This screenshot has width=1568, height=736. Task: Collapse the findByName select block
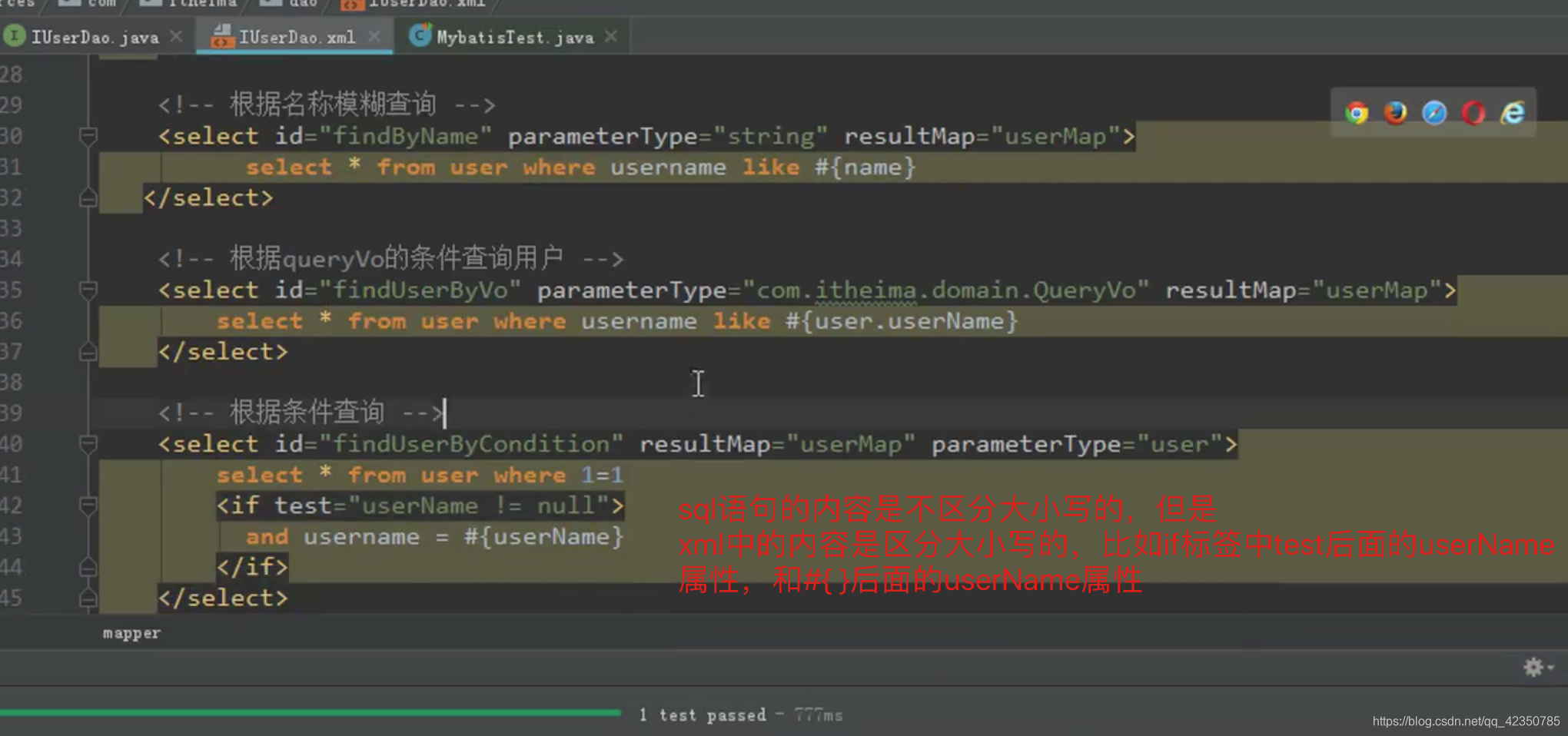click(x=88, y=137)
